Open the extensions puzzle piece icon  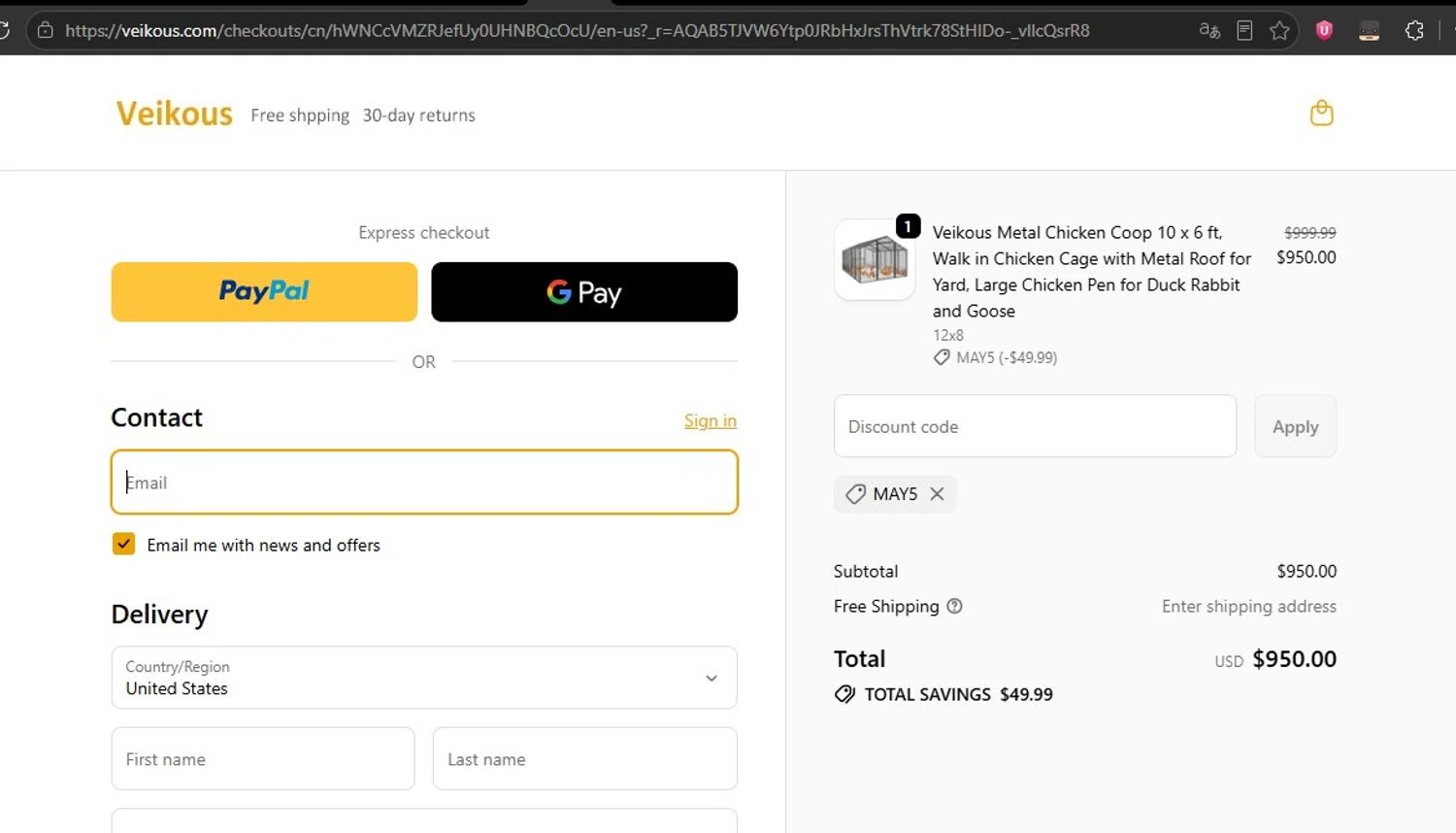click(1414, 30)
